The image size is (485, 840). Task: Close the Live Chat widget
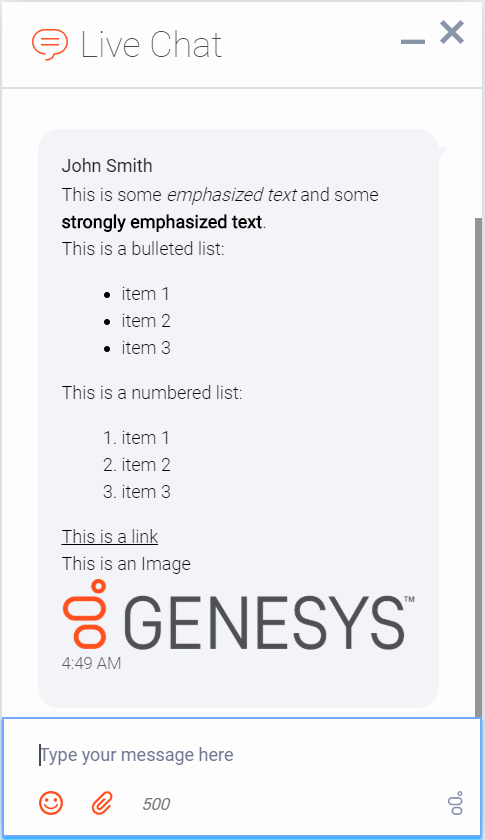(x=452, y=33)
